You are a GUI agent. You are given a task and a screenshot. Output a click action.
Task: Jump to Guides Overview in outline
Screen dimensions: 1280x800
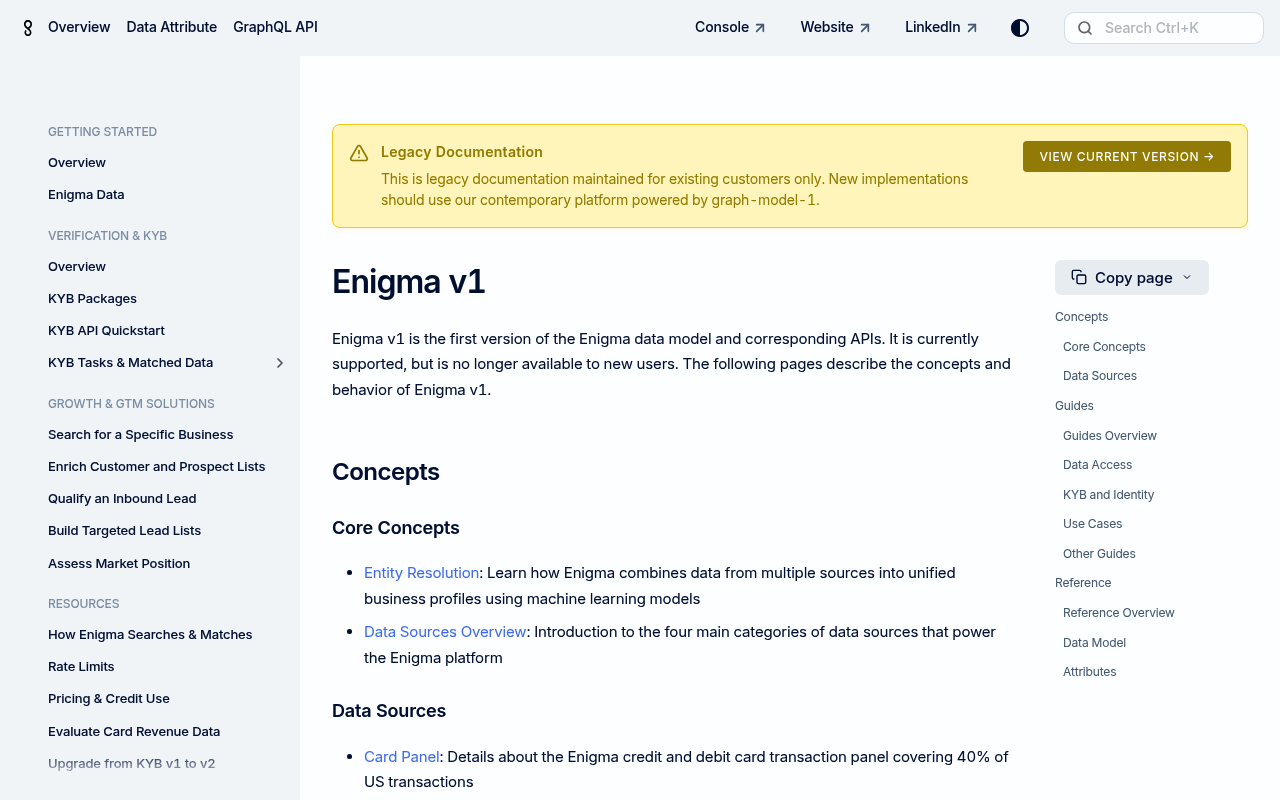point(1110,436)
